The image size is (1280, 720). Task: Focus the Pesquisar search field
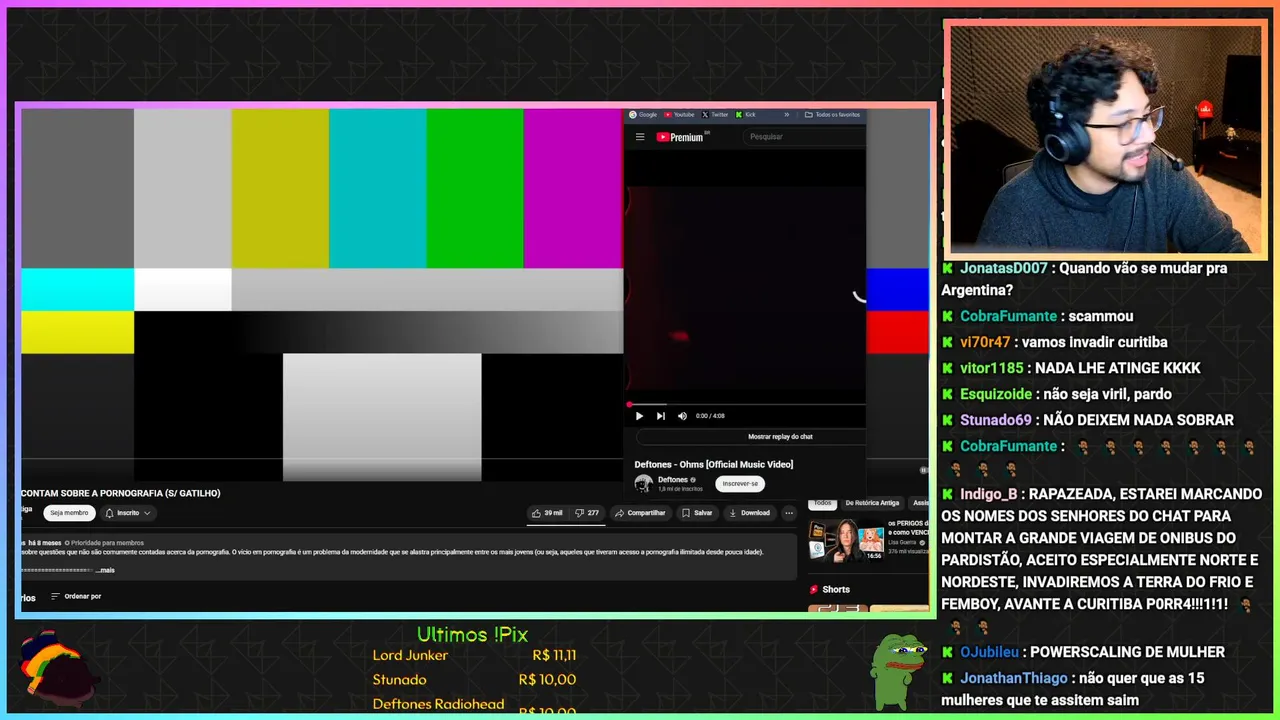(805, 137)
